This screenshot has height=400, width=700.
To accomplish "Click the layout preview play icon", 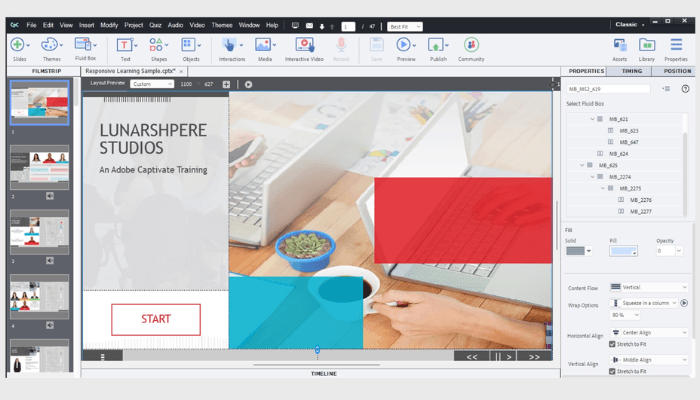I will (x=248, y=84).
